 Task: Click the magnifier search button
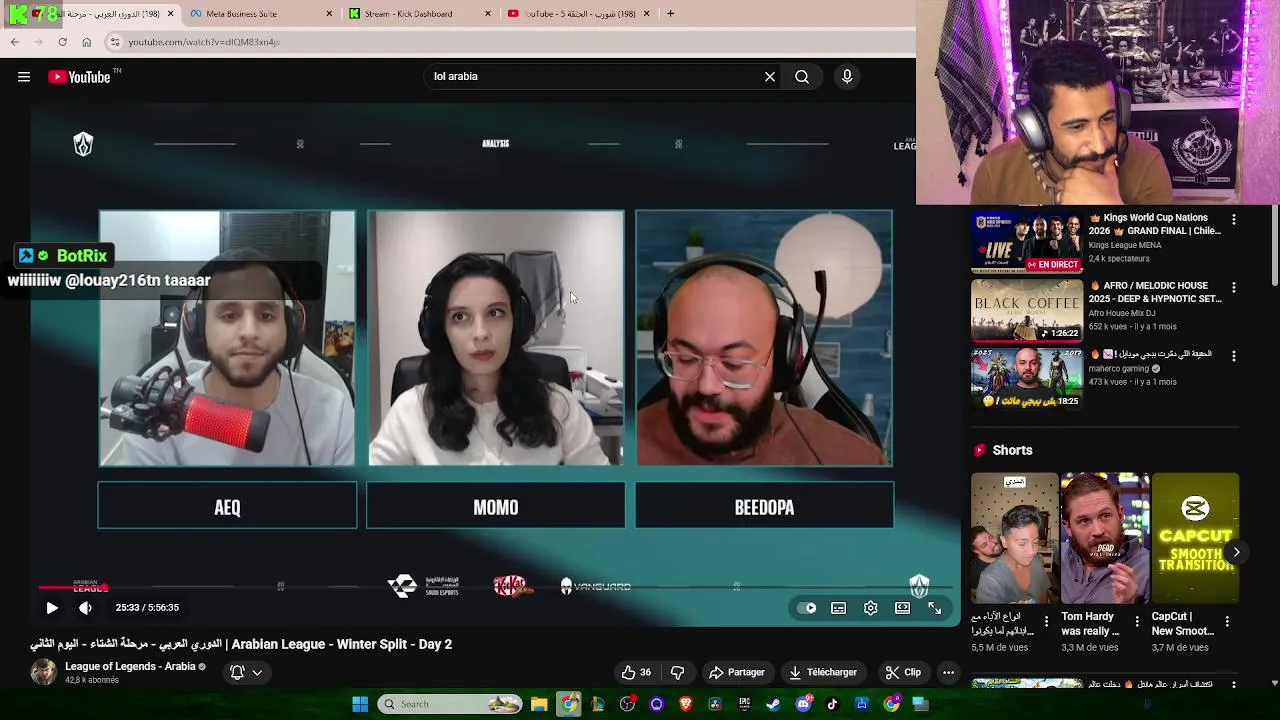(802, 77)
